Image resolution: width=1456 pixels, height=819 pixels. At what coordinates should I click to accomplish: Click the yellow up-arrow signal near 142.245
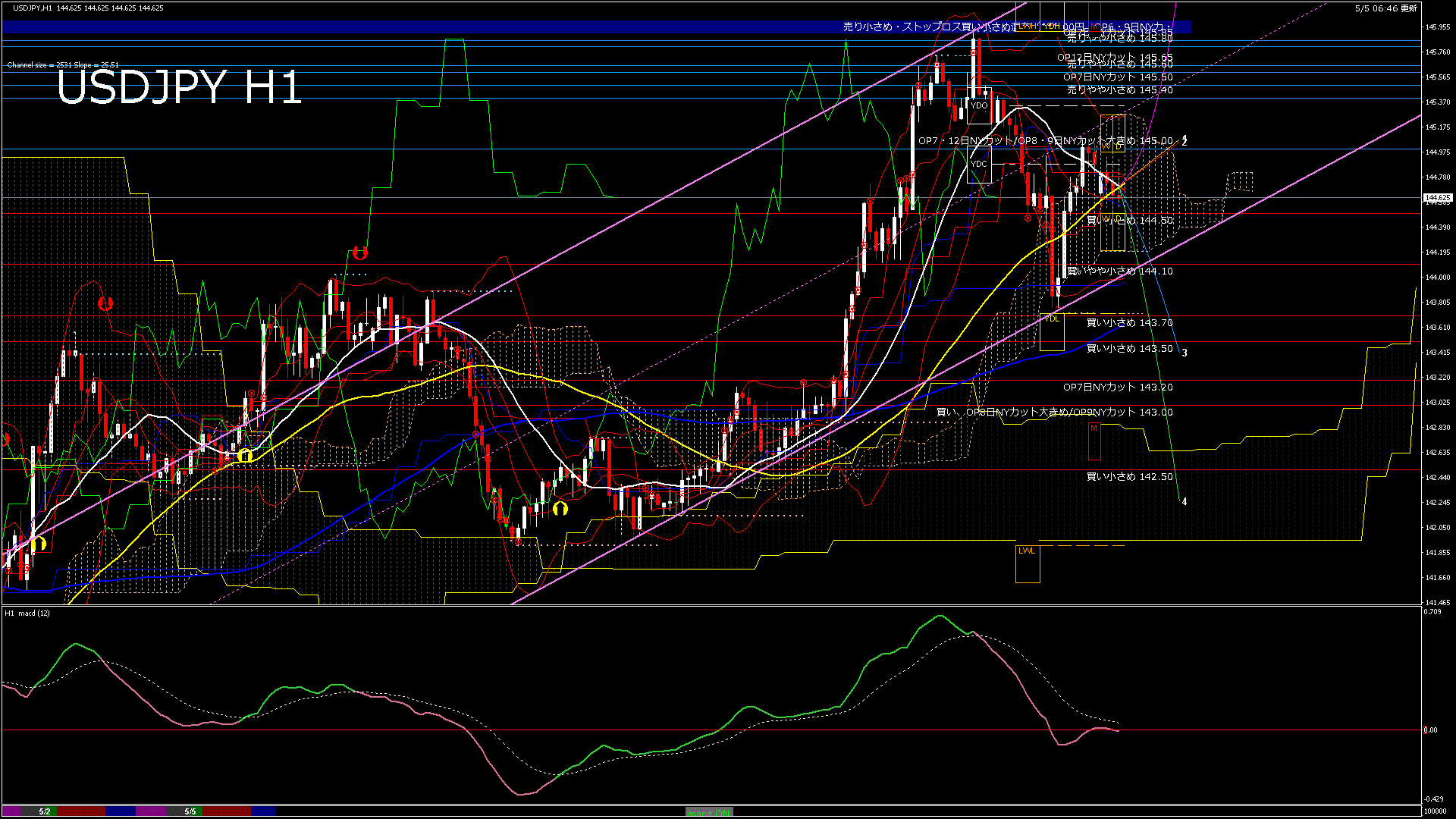click(x=560, y=508)
